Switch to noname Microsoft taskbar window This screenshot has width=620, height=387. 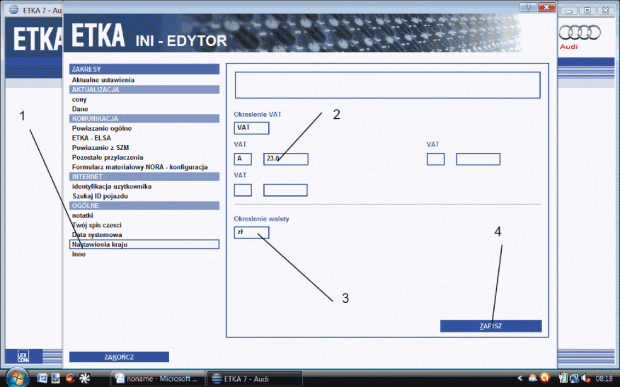click(x=157, y=379)
